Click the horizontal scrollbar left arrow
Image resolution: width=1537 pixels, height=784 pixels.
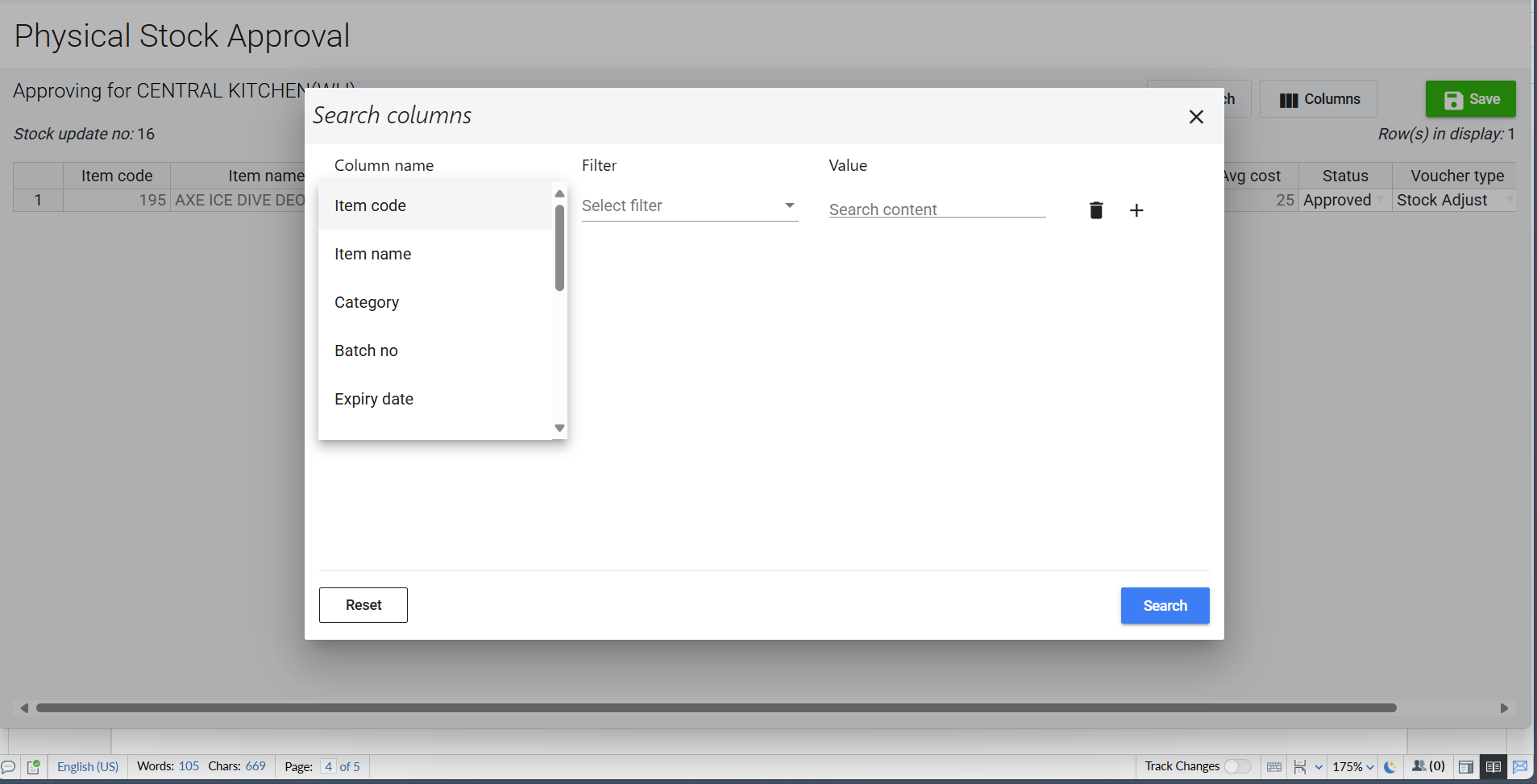coord(24,708)
